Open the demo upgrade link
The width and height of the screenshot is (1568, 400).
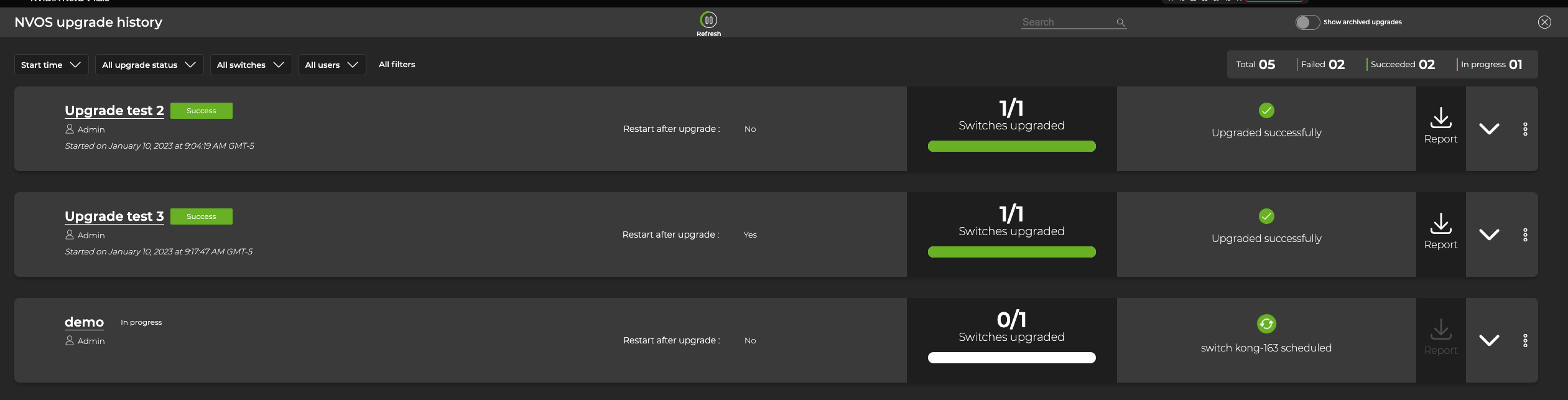point(84,322)
